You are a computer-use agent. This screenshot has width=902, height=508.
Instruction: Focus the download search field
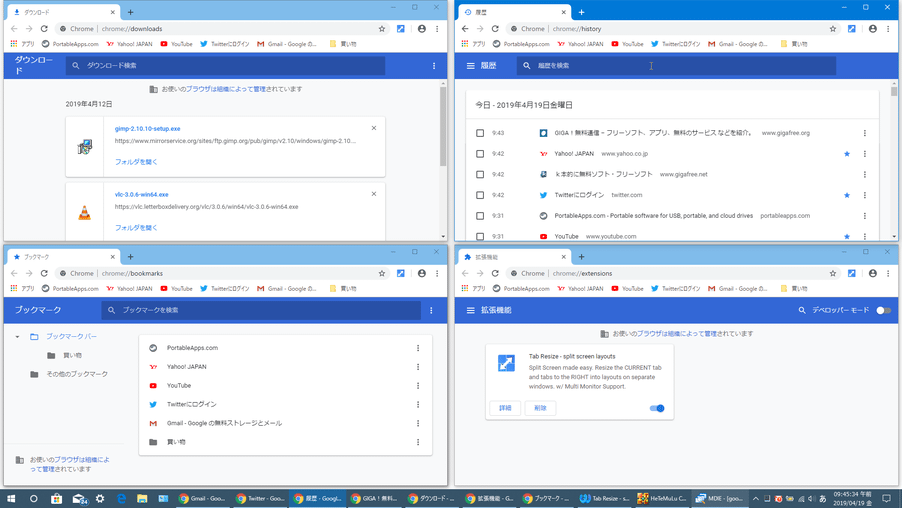tap(226, 66)
